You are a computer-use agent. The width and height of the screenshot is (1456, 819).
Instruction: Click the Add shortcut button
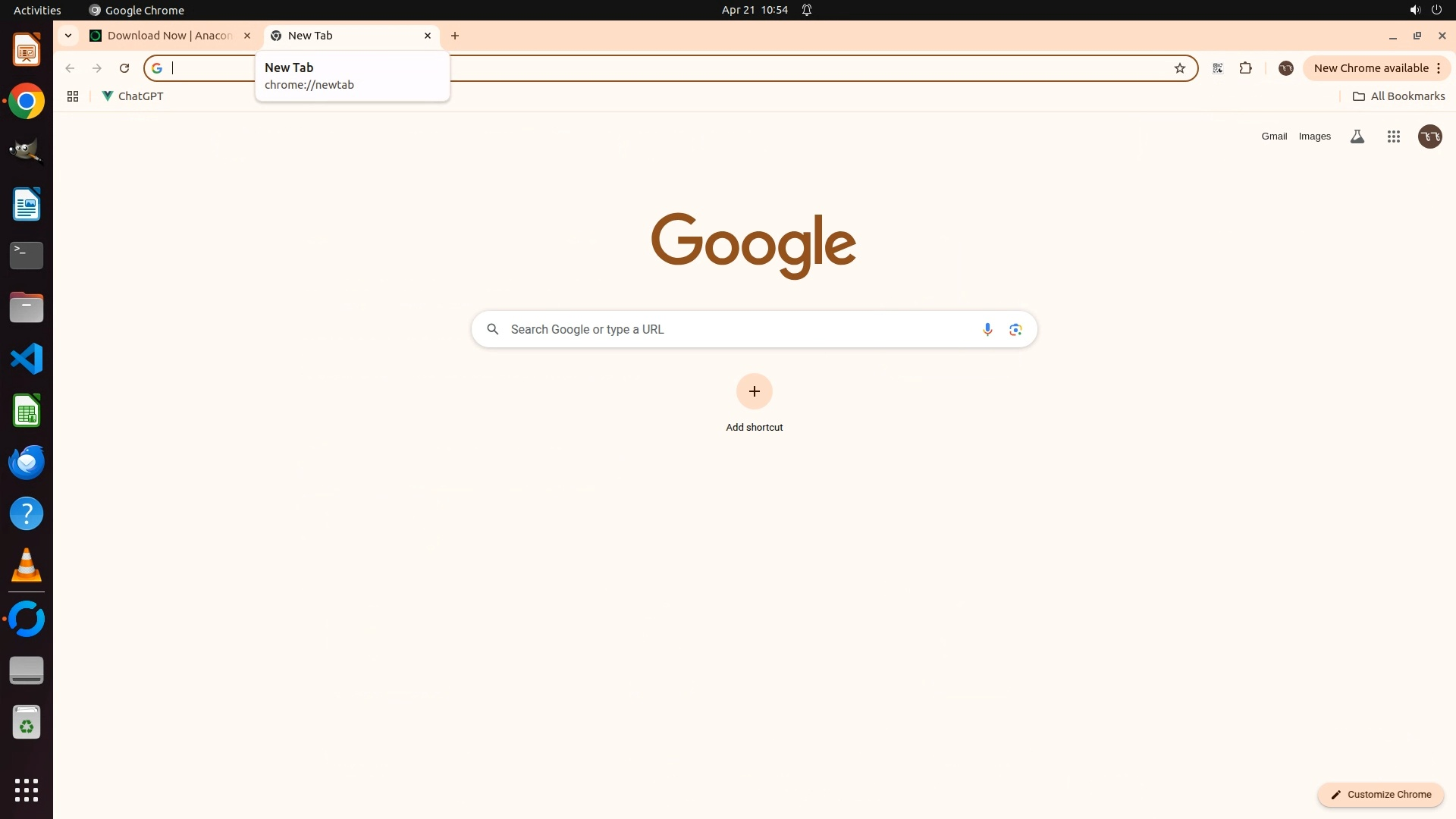pos(754,392)
